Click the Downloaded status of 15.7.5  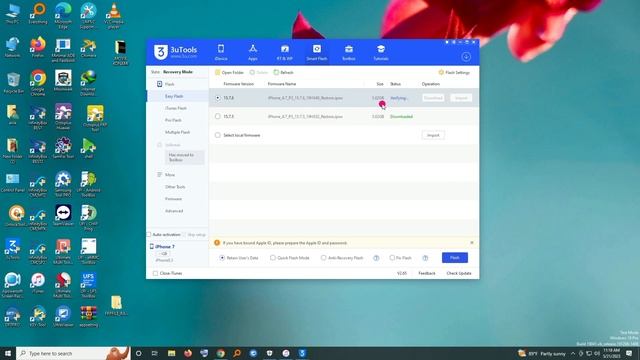(x=401, y=117)
